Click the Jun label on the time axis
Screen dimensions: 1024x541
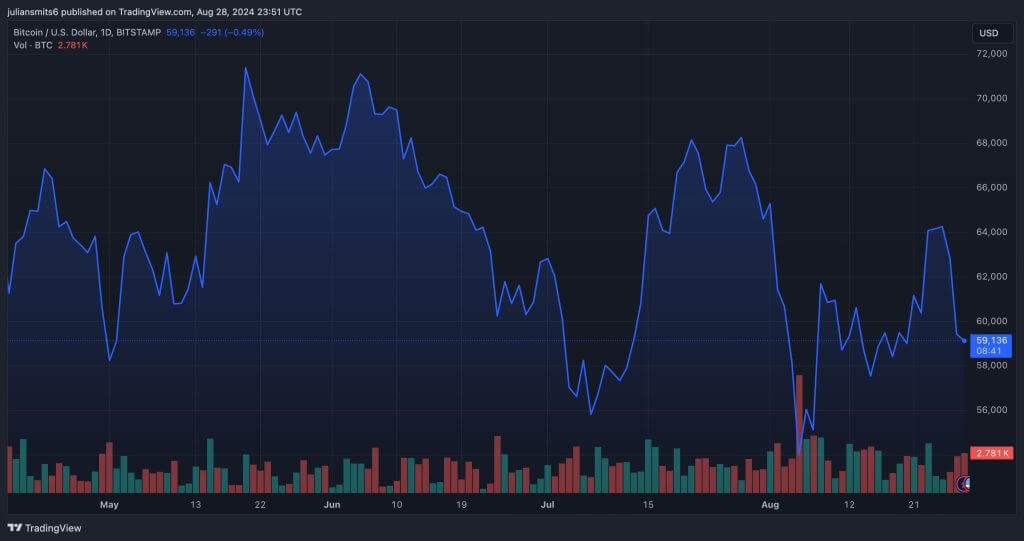coord(333,505)
